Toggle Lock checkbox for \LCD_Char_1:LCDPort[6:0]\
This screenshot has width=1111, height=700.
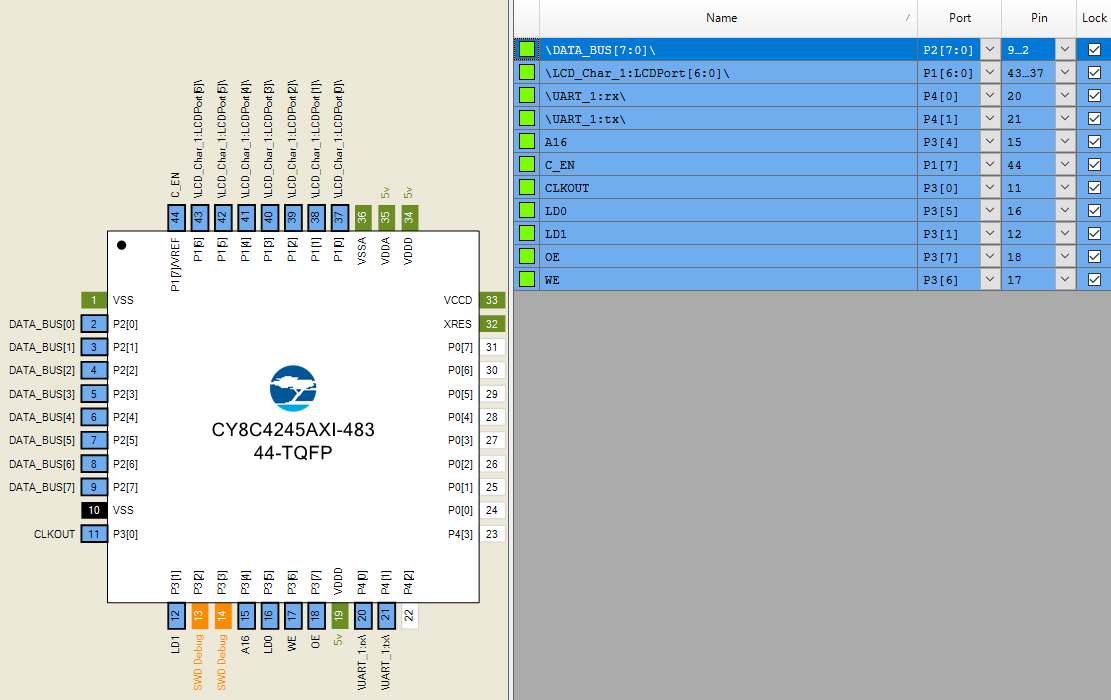1094,72
